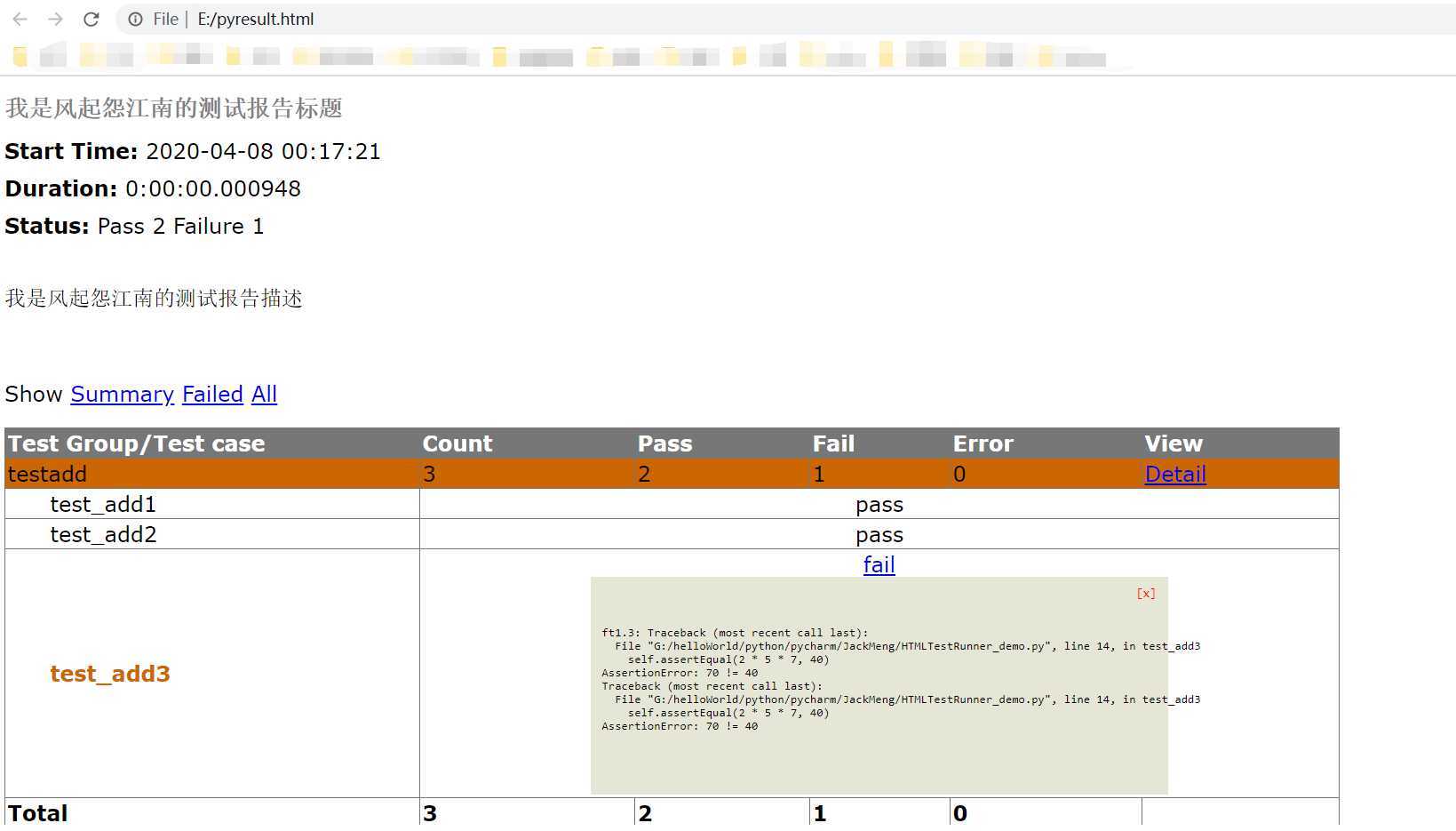This screenshot has width=1456, height=831.
Task: Click the browser back arrow
Action: point(20,19)
